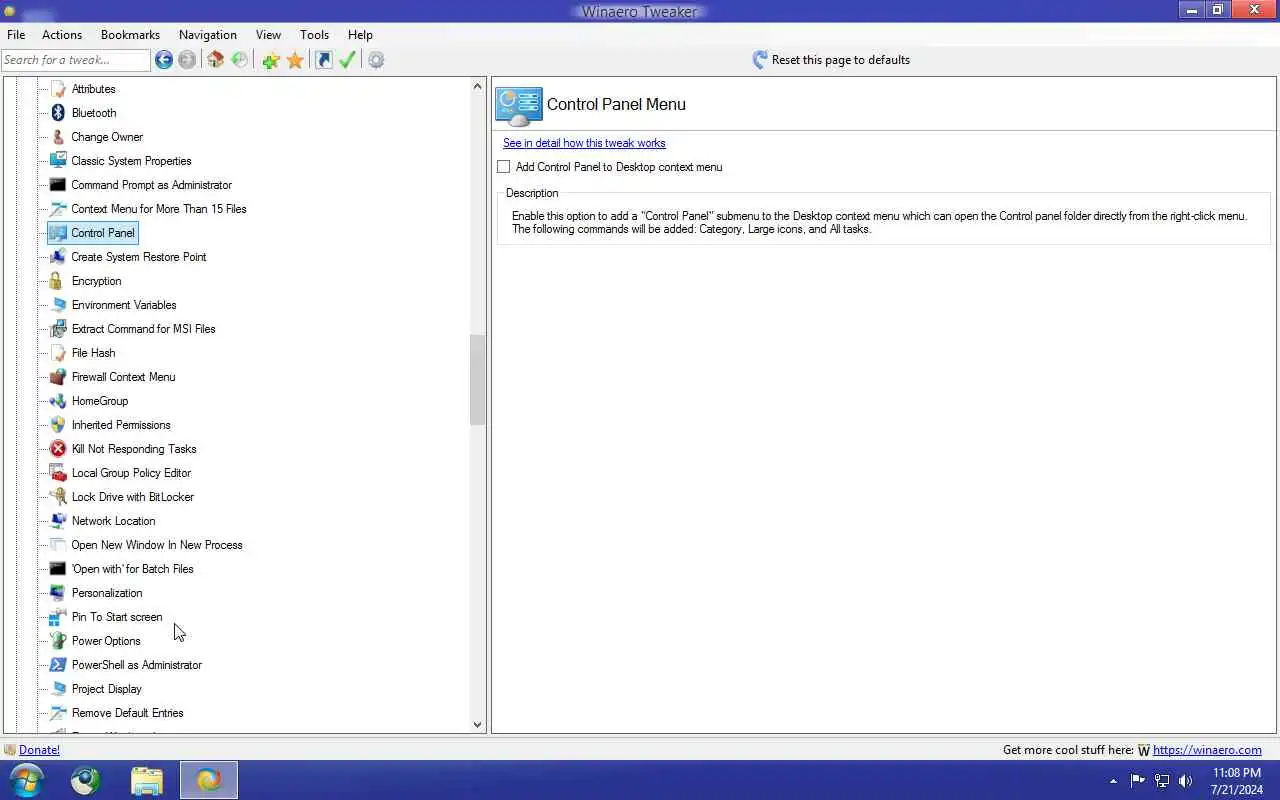Screen dimensions: 1280x800
Task: Open See in detail how this tweak works
Action: tap(584, 143)
